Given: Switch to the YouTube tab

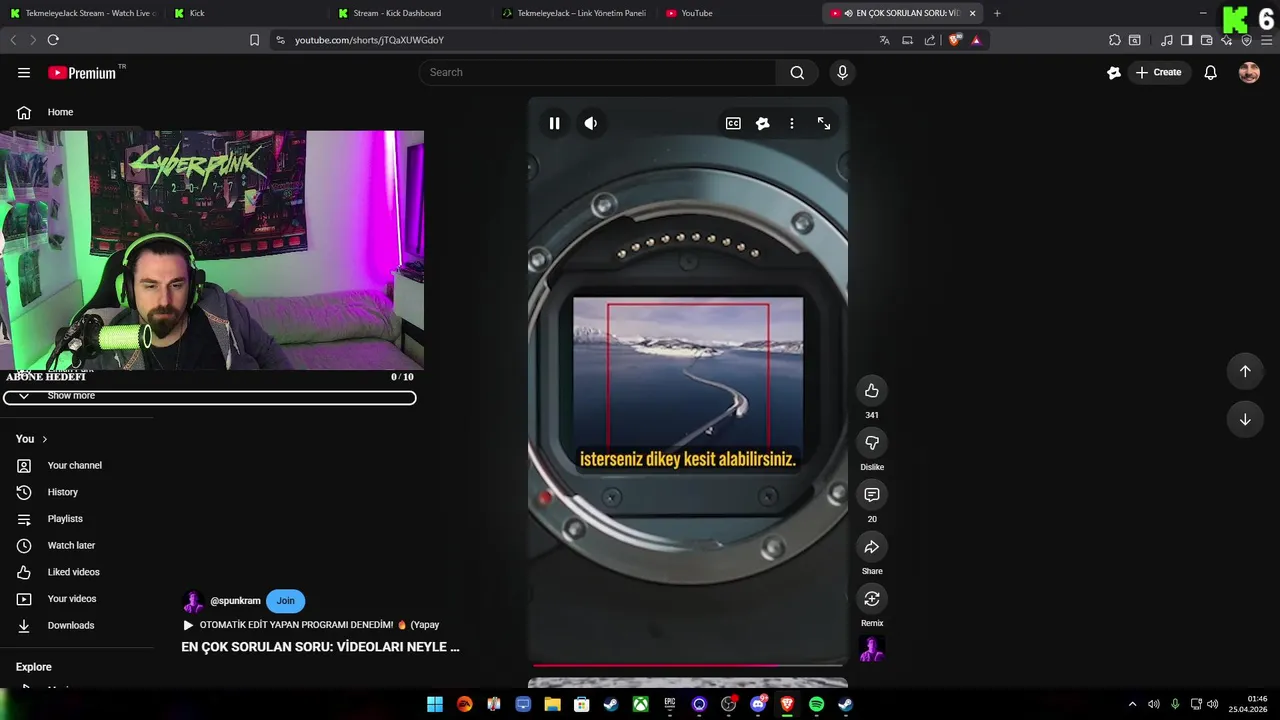Looking at the screenshot, I should pyautogui.click(x=738, y=13).
